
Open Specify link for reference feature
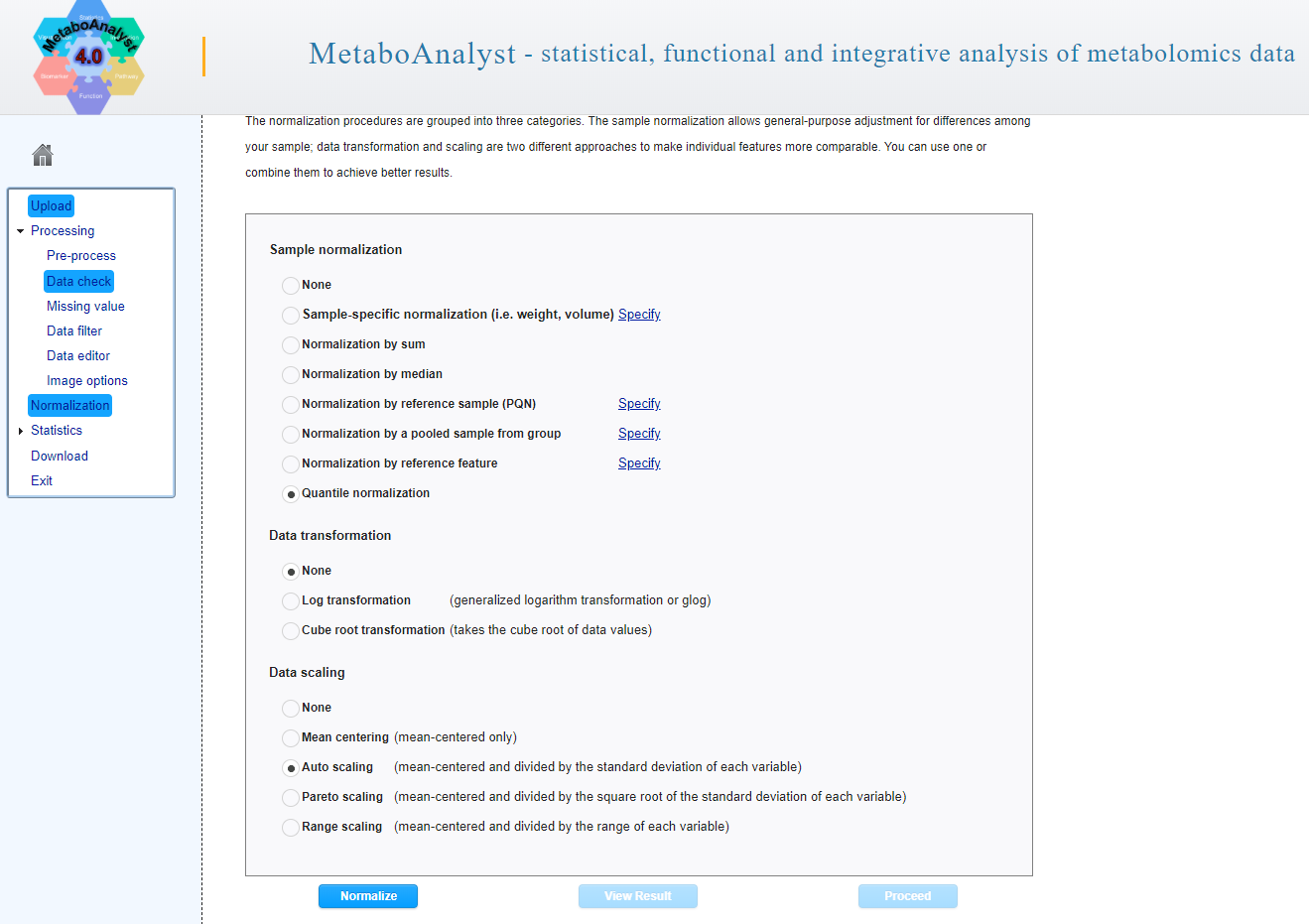point(639,463)
